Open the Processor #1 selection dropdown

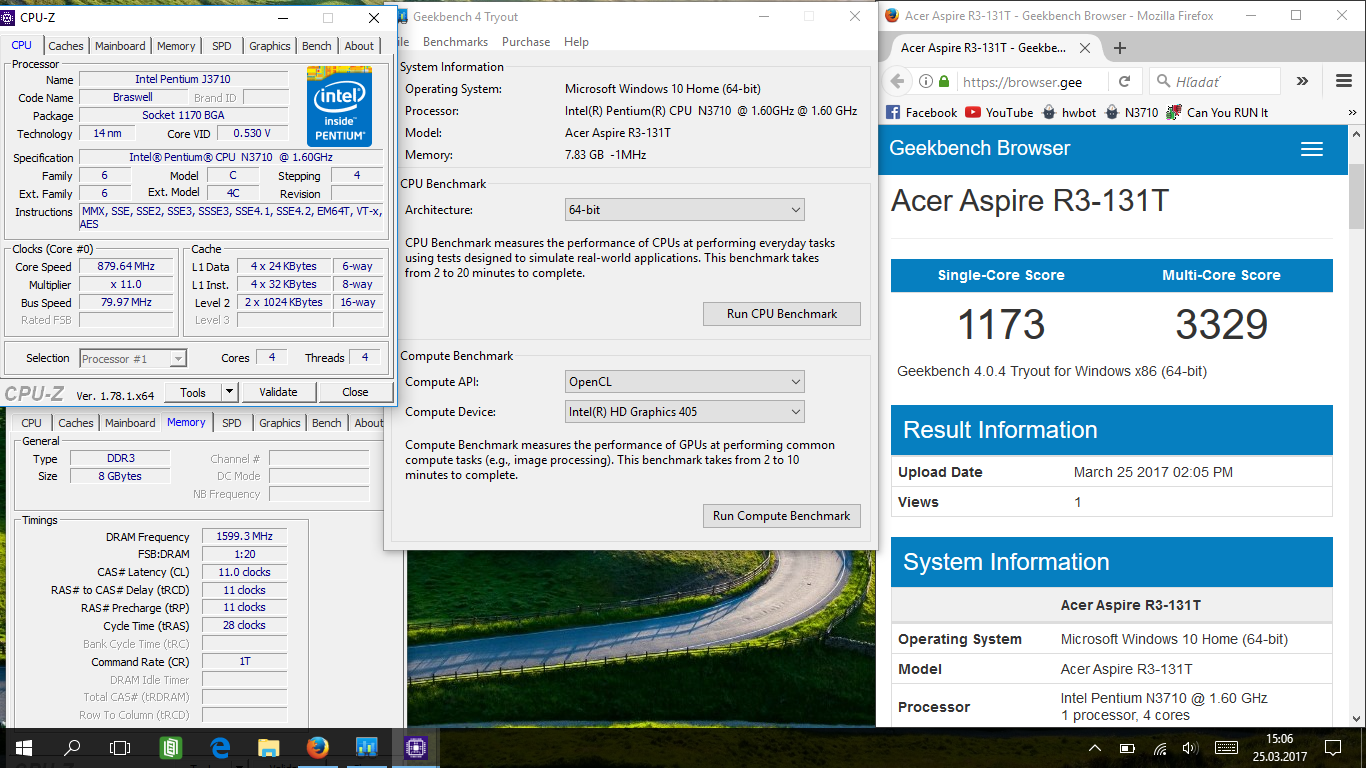133,359
